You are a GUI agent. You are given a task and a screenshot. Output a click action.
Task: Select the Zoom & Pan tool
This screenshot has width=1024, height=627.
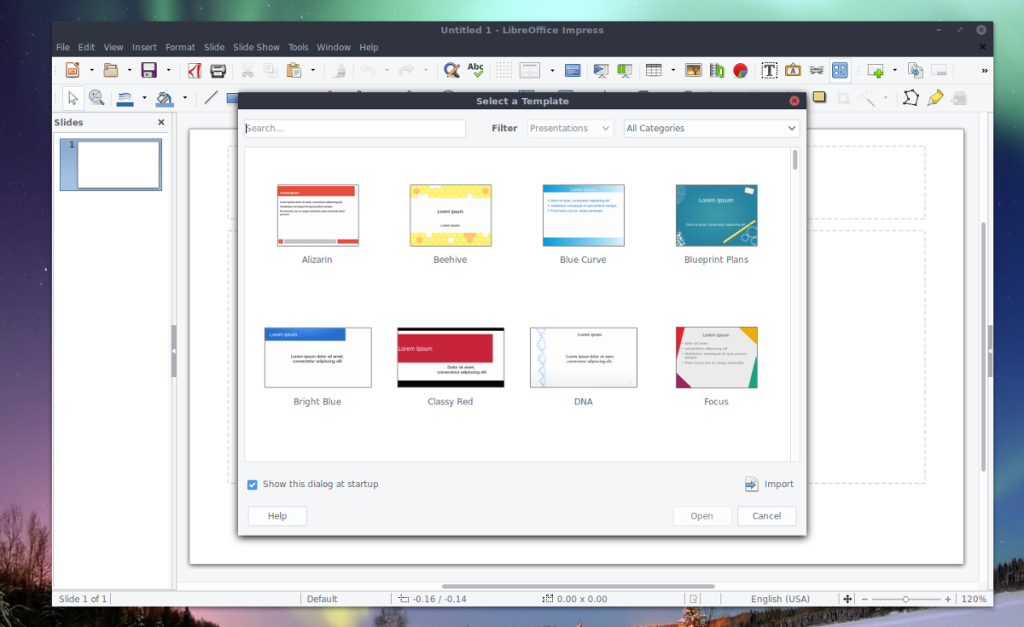pyautogui.click(x=96, y=97)
